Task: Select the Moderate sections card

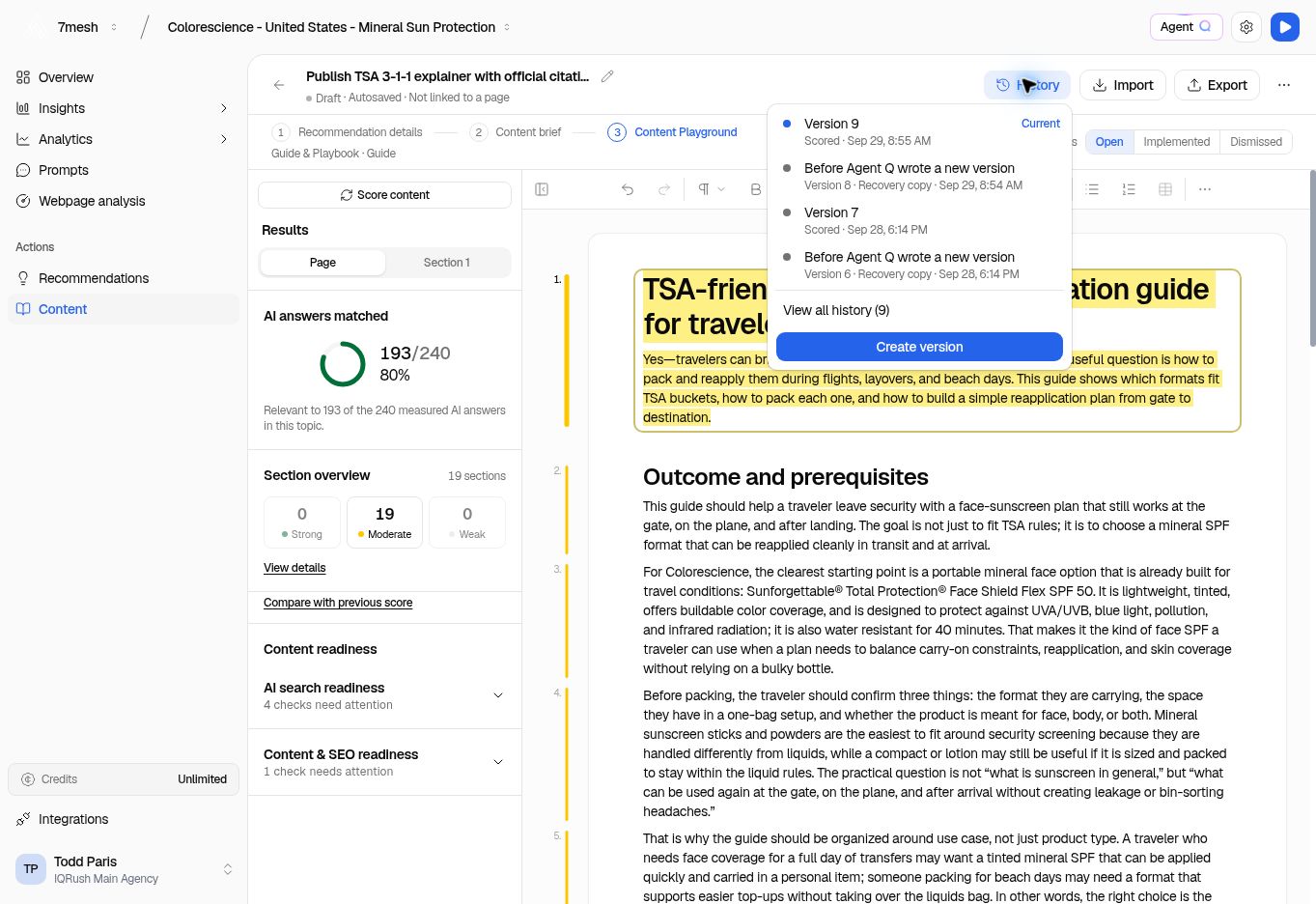Action: click(384, 523)
